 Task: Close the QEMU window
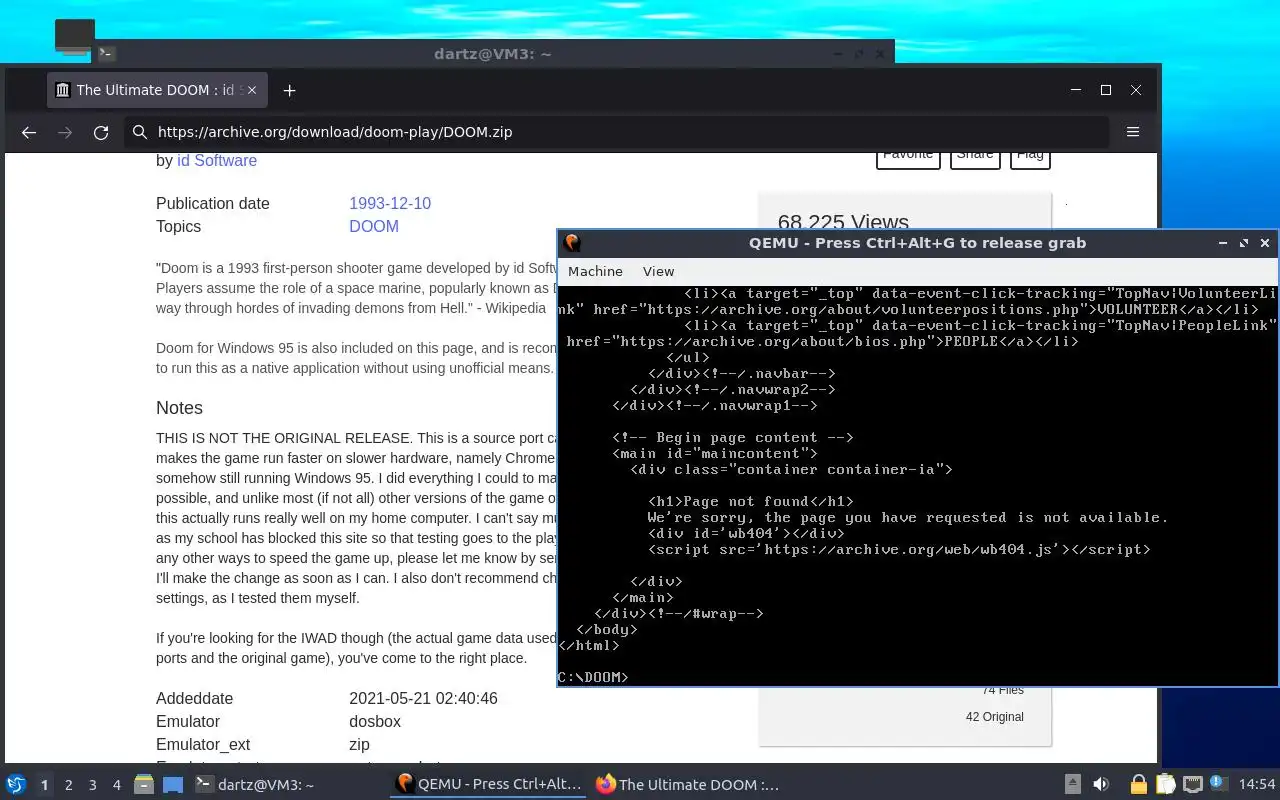coord(1265,243)
